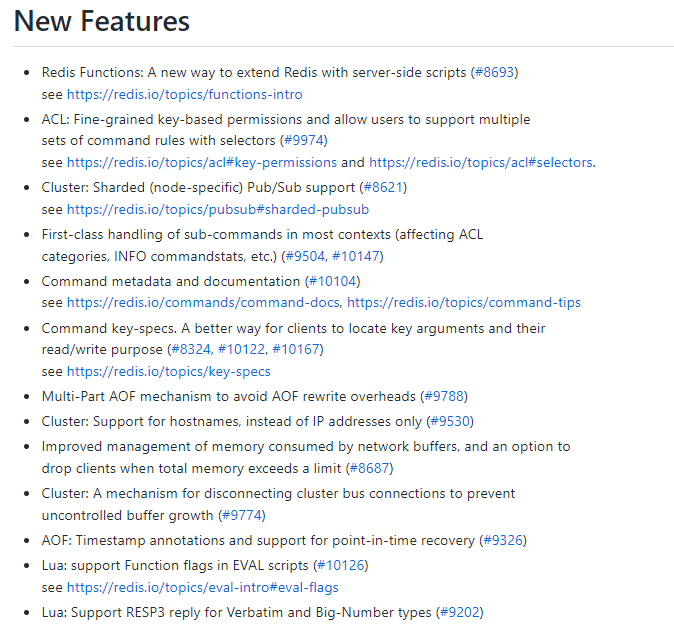Visit the acl#selectors documentation link

(x=481, y=162)
